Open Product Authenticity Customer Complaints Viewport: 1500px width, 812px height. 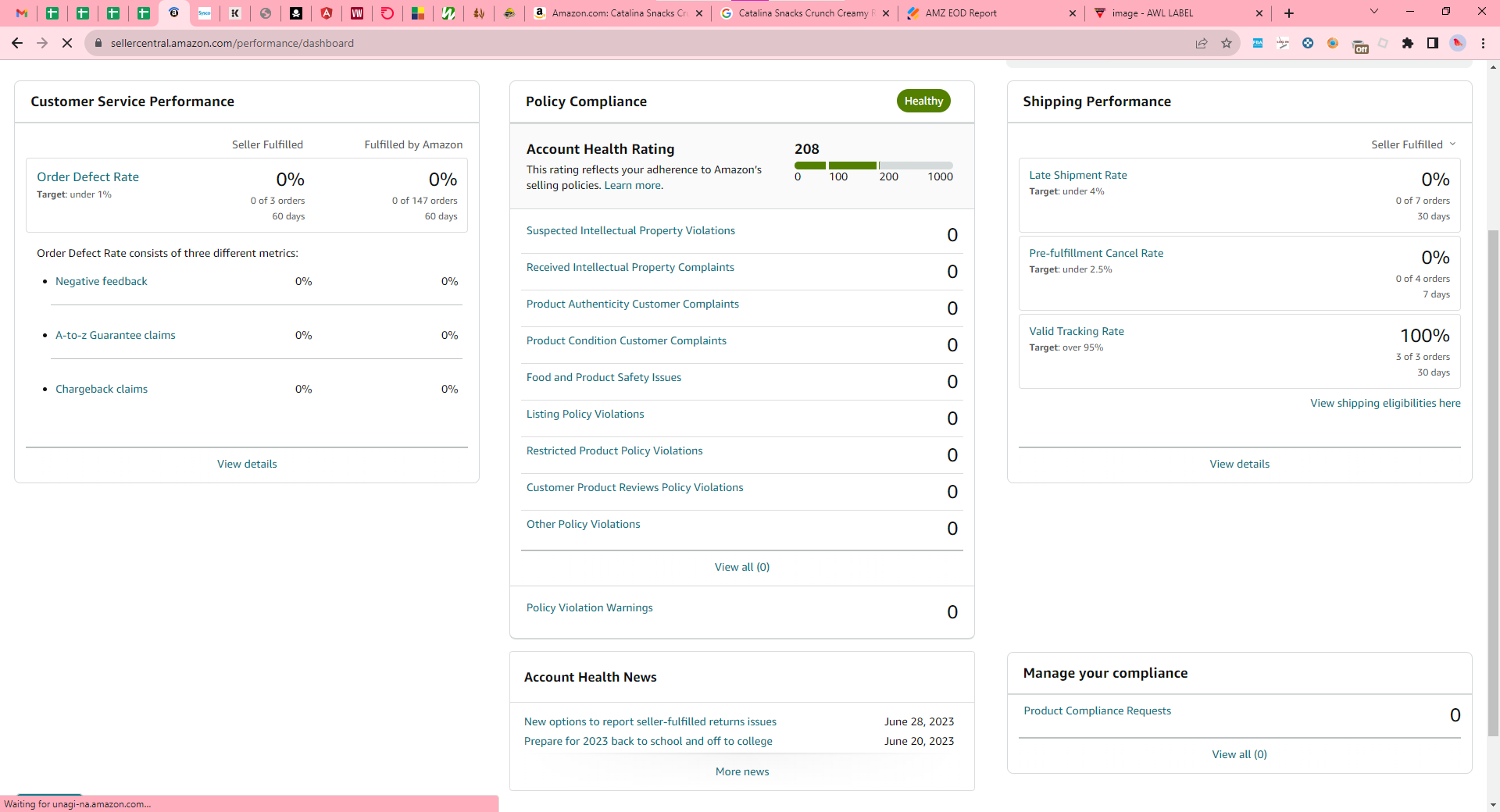click(x=633, y=304)
